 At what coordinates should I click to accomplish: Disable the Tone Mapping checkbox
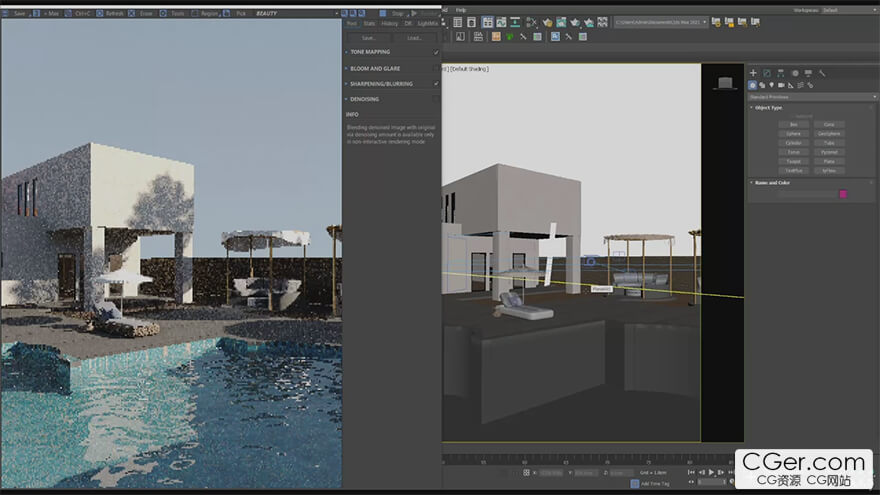[x=436, y=52]
